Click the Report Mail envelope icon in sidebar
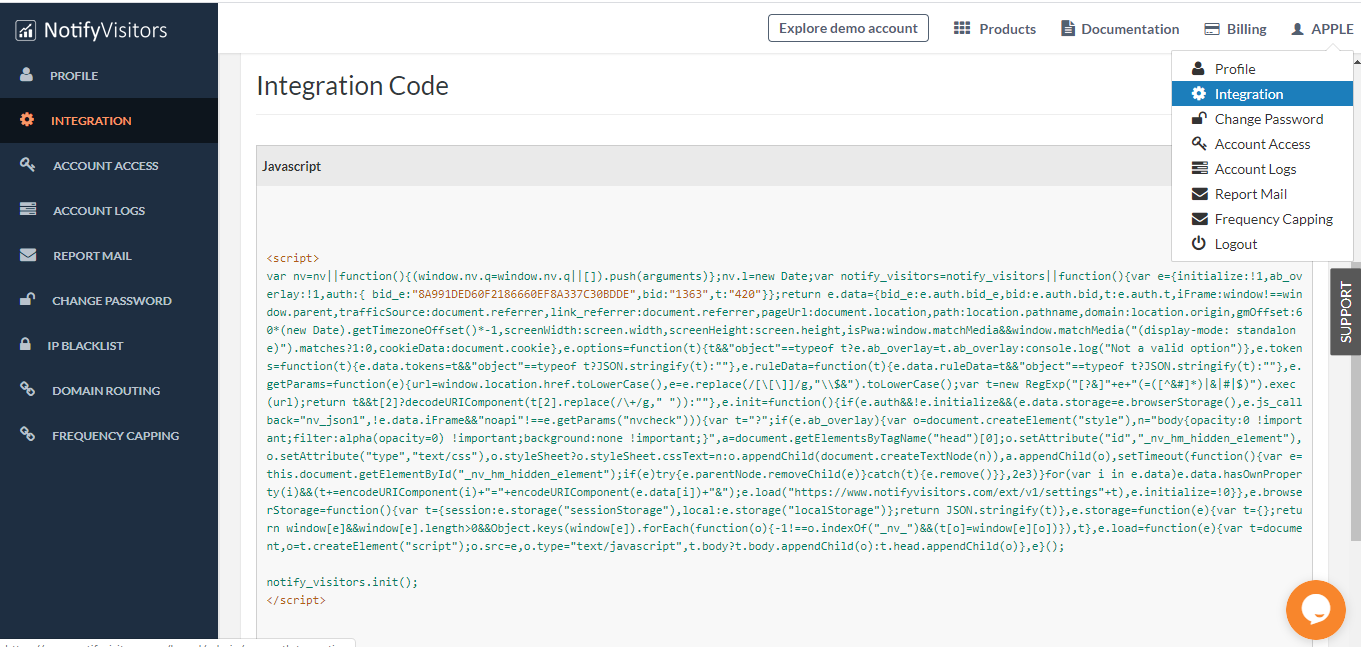 coord(28,255)
